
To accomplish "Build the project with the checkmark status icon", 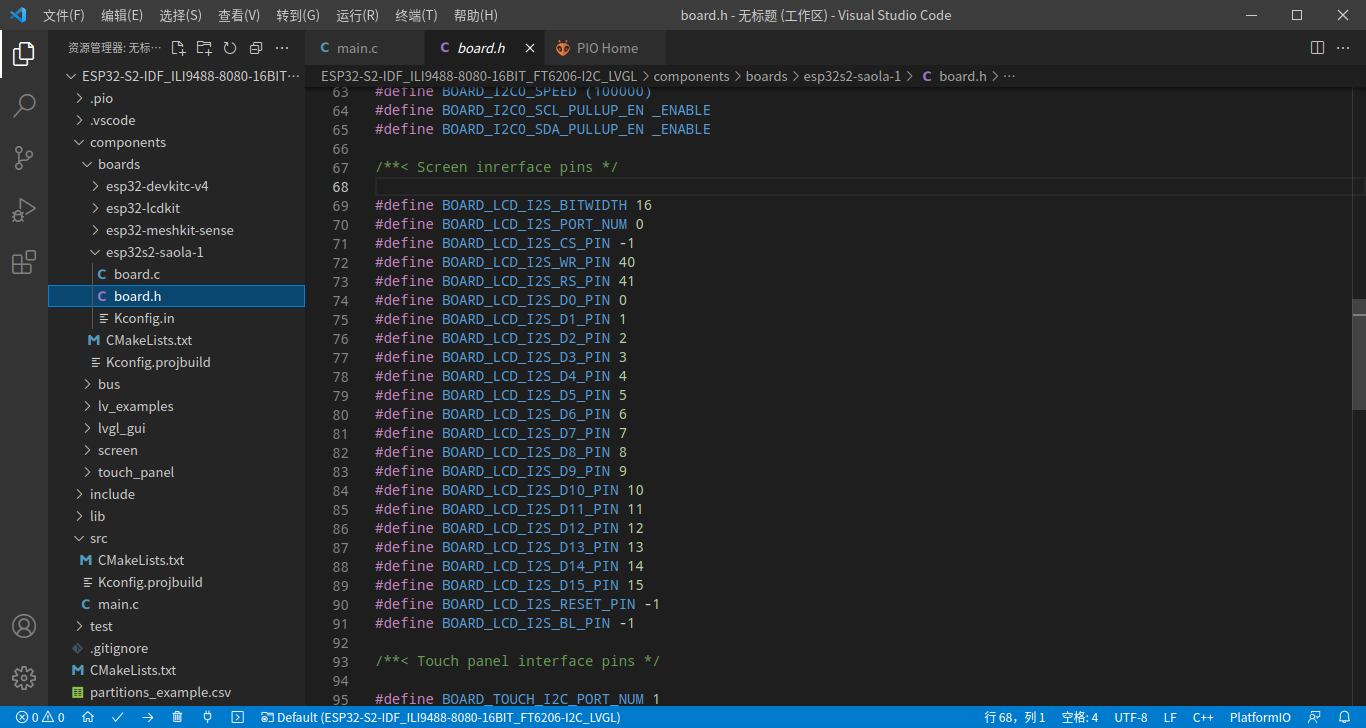I will tap(115, 717).
